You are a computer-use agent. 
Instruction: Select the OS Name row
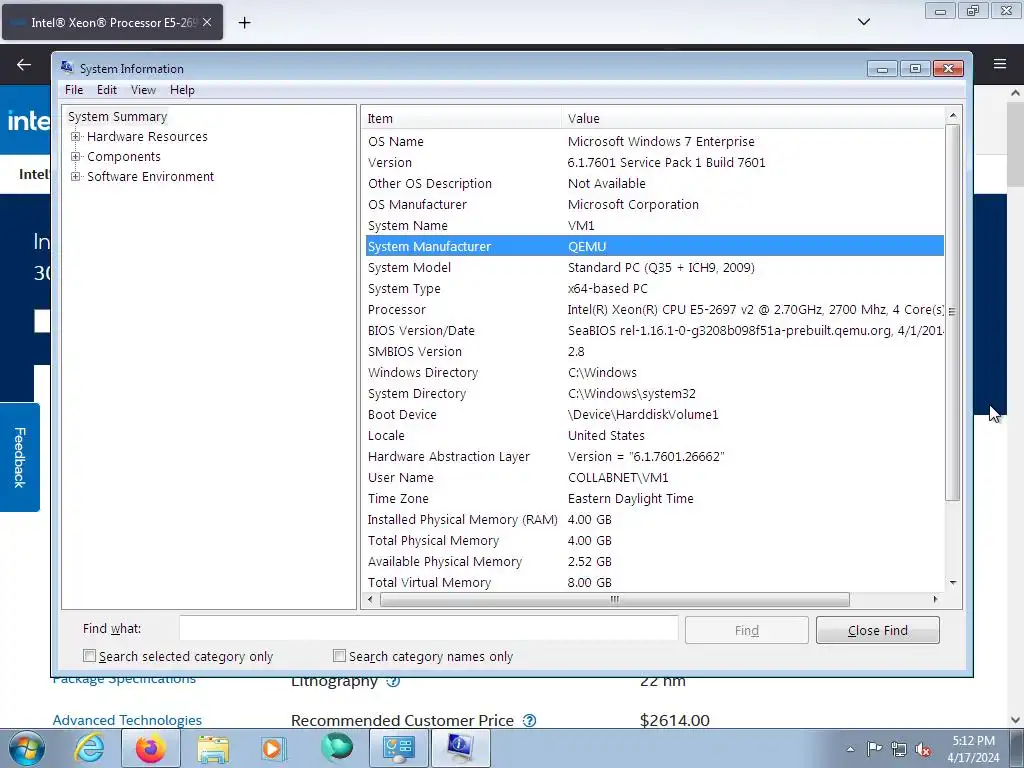[654, 142]
